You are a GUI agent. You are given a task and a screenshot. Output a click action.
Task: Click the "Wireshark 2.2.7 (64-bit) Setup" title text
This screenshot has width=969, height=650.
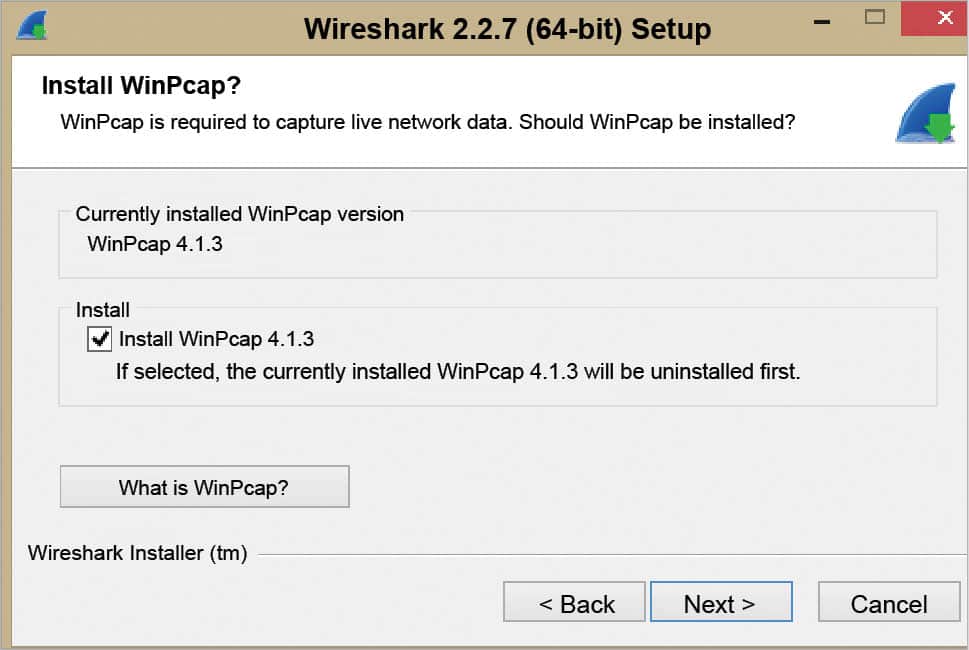(507, 28)
